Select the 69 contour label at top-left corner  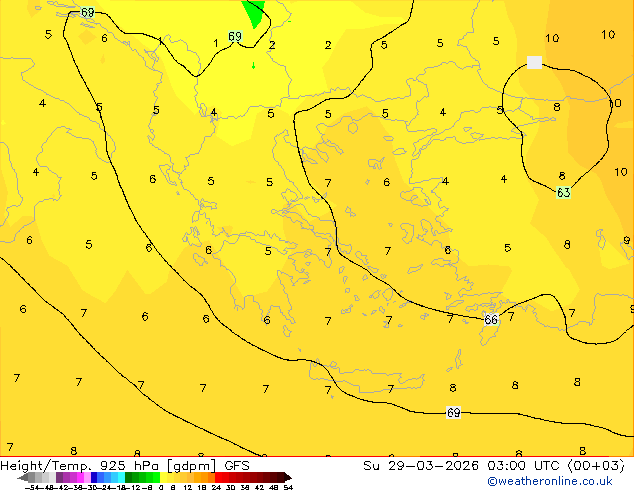pyautogui.click(x=87, y=12)
